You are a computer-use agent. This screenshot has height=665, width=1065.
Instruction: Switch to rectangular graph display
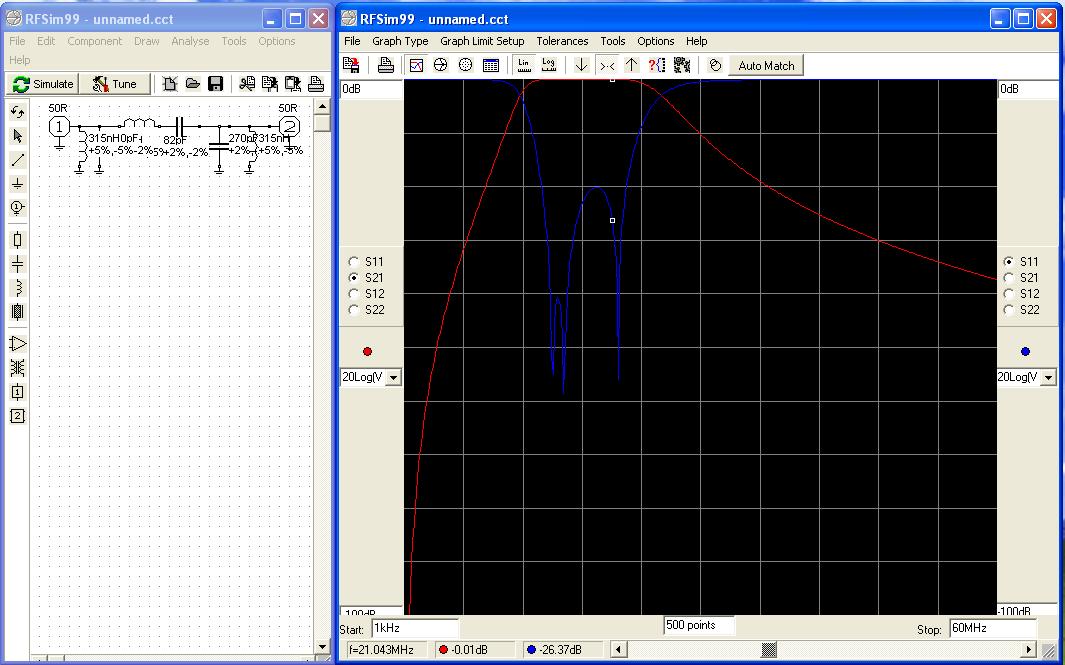tap(416, 65)
